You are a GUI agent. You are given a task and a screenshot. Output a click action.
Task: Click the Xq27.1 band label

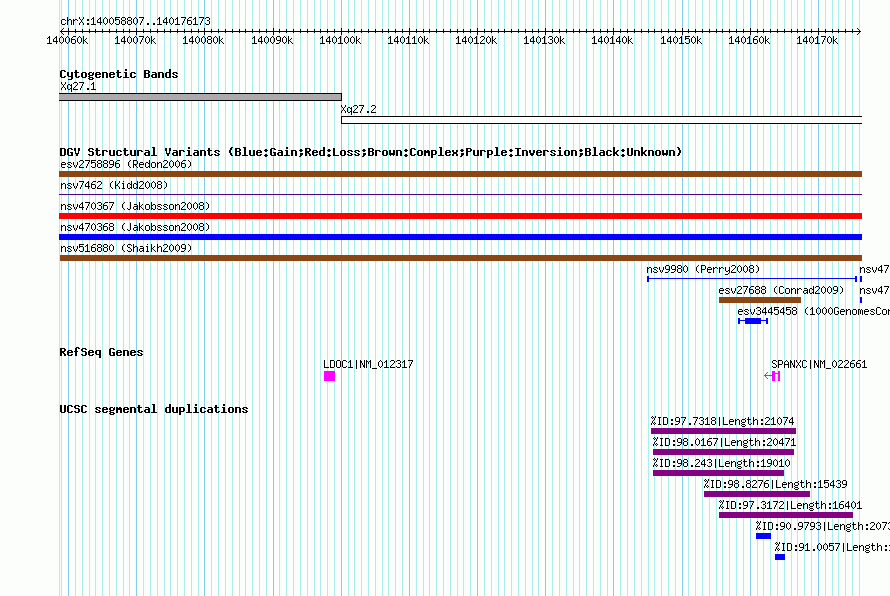click(78, 86)
